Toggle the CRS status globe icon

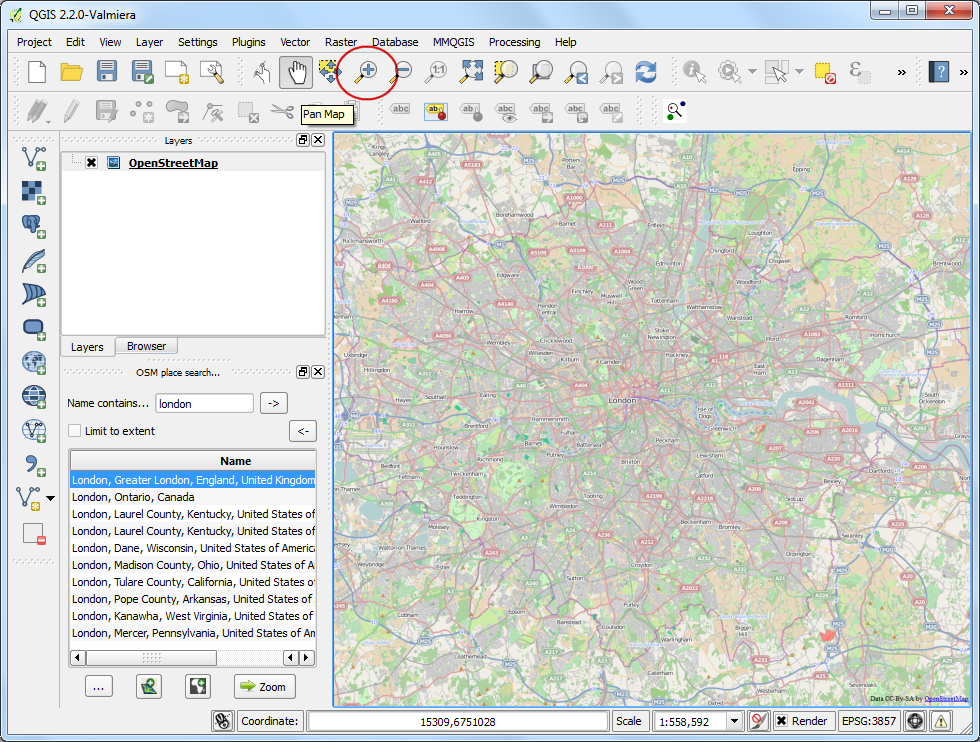[x=915, y=721]
